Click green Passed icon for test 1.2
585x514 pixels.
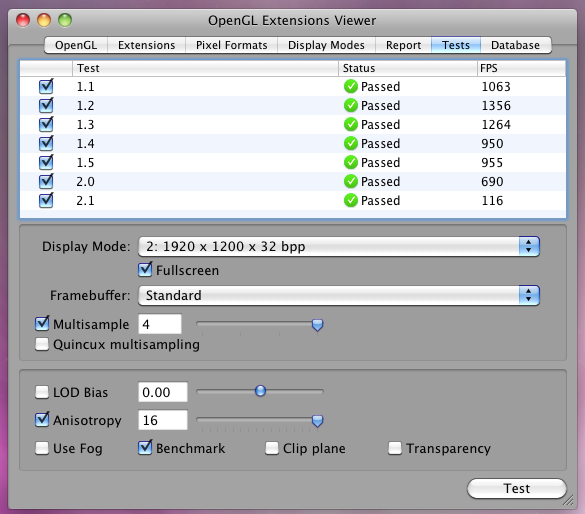coord(351,105)
